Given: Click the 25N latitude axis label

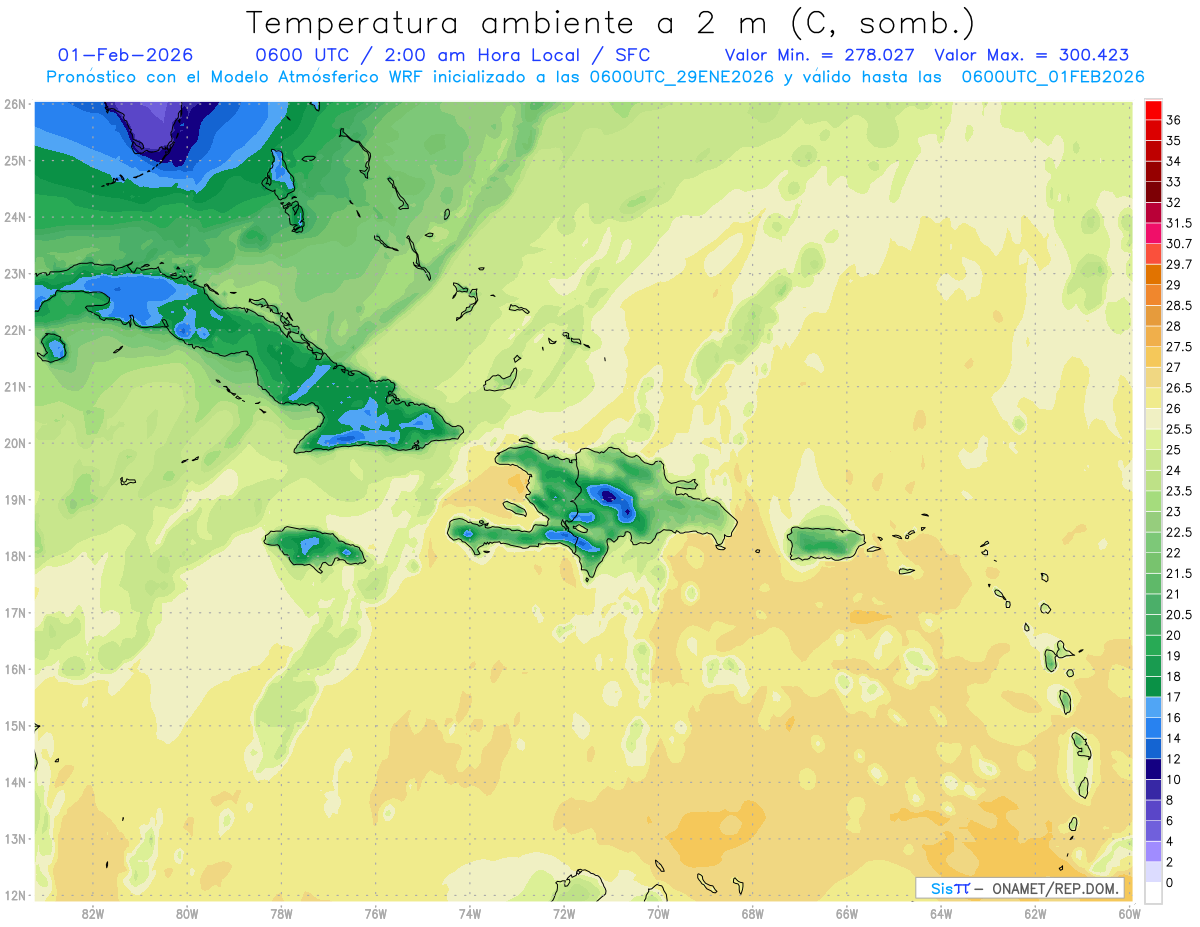Looking at the screenshot, I should click(15, 161).
